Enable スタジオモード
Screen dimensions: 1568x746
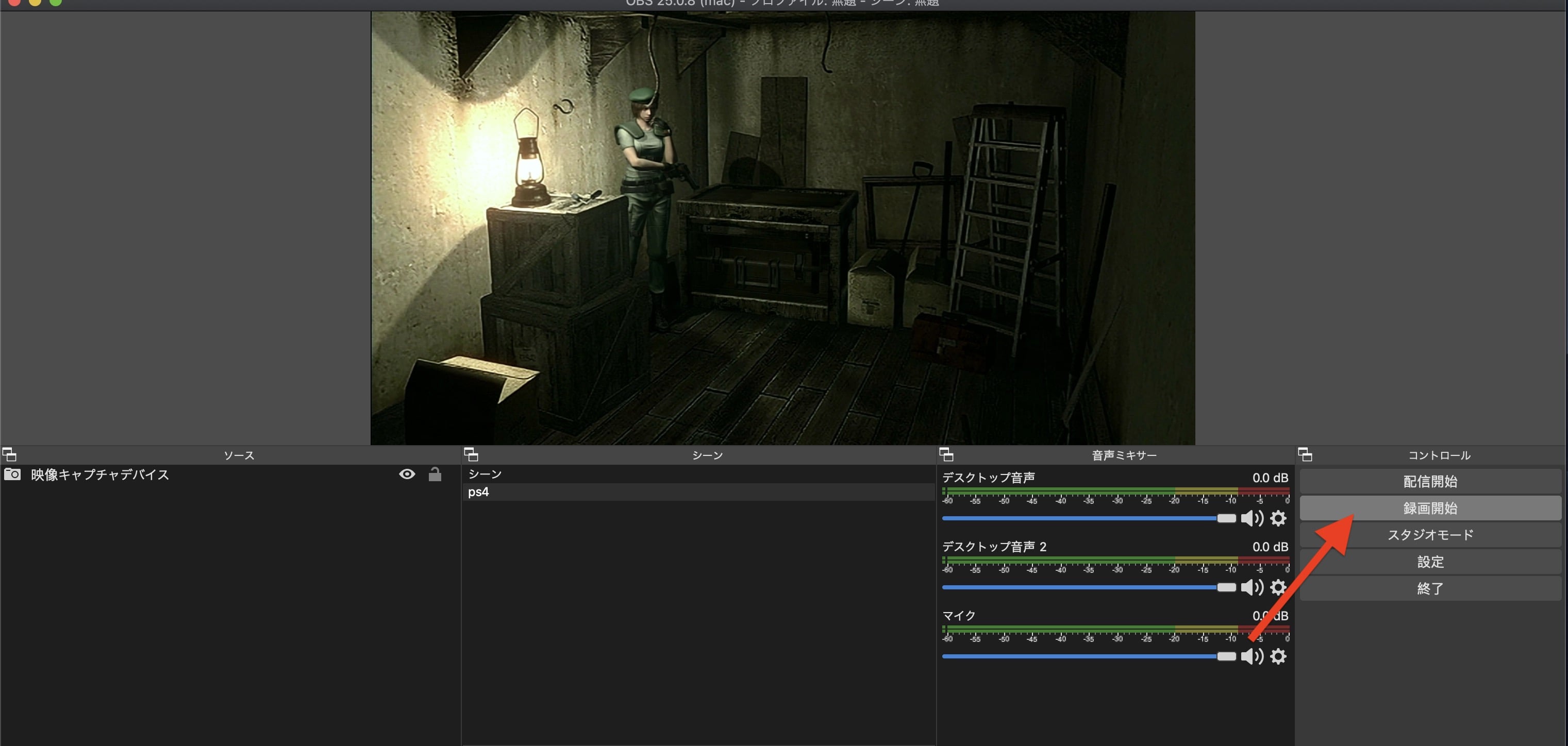click(x=1430, y=535)
